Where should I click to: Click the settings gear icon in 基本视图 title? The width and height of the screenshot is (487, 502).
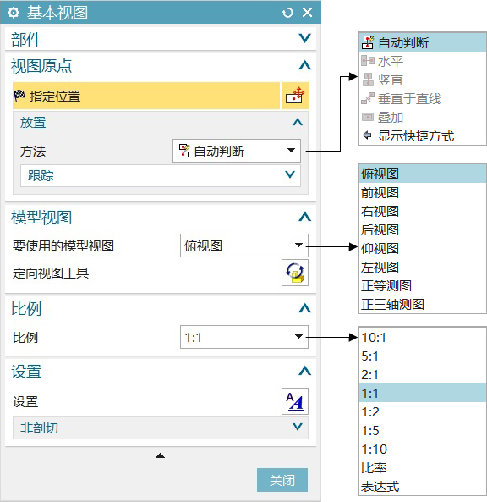13,13
